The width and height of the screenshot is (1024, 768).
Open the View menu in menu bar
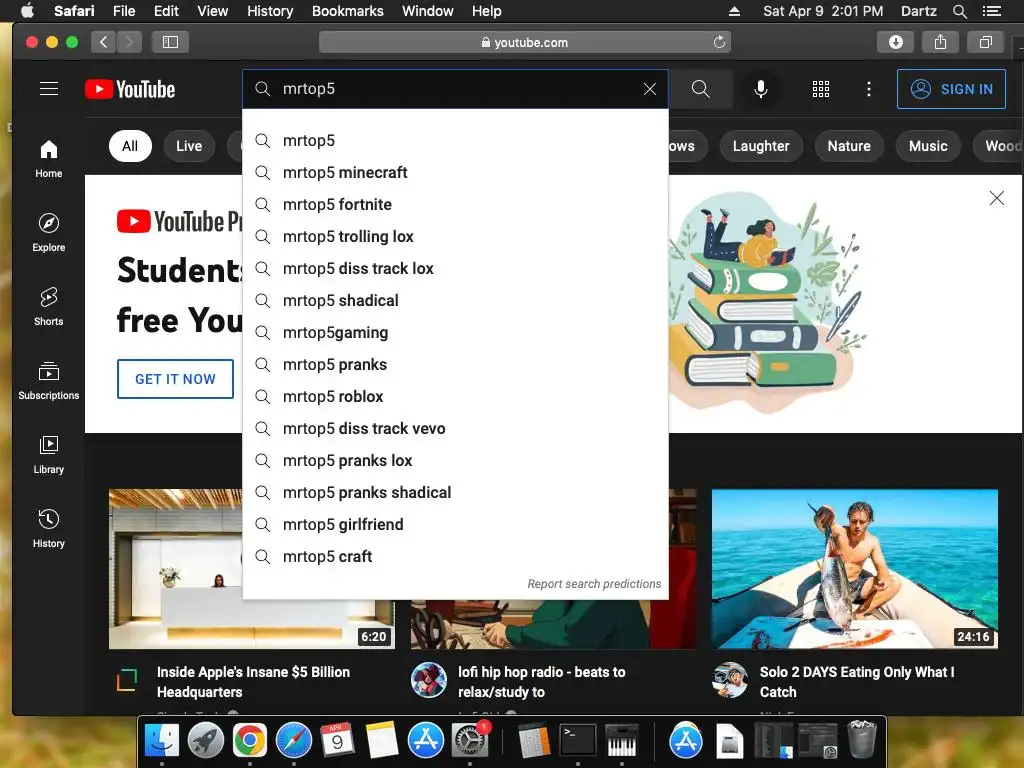(212, 11)
